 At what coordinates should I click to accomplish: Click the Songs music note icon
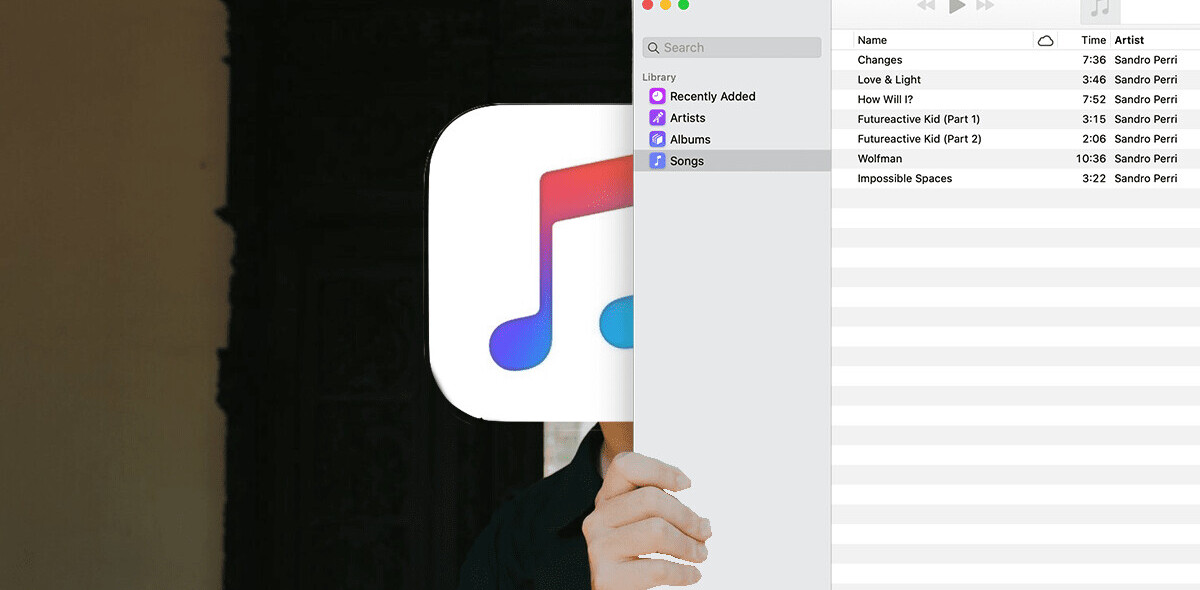pyautogui.click(x=657, y=161)
